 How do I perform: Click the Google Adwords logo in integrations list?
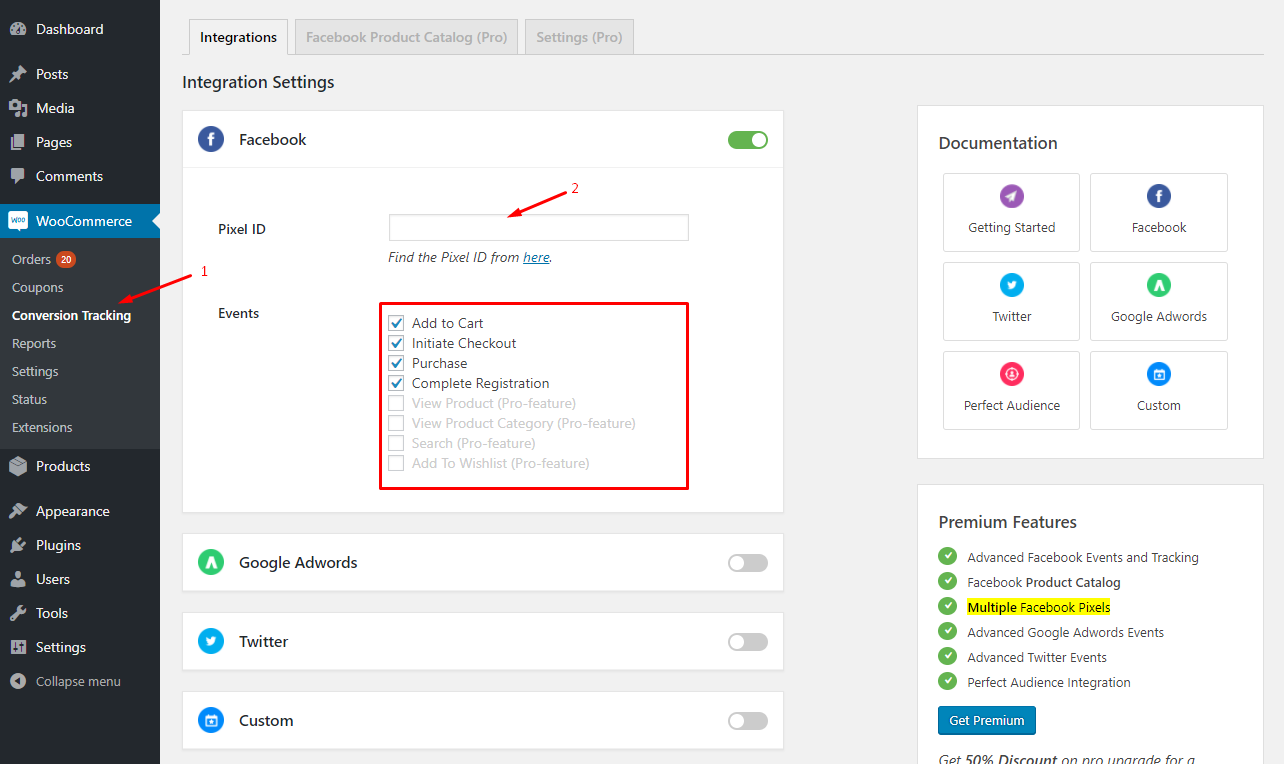point(211,562)
